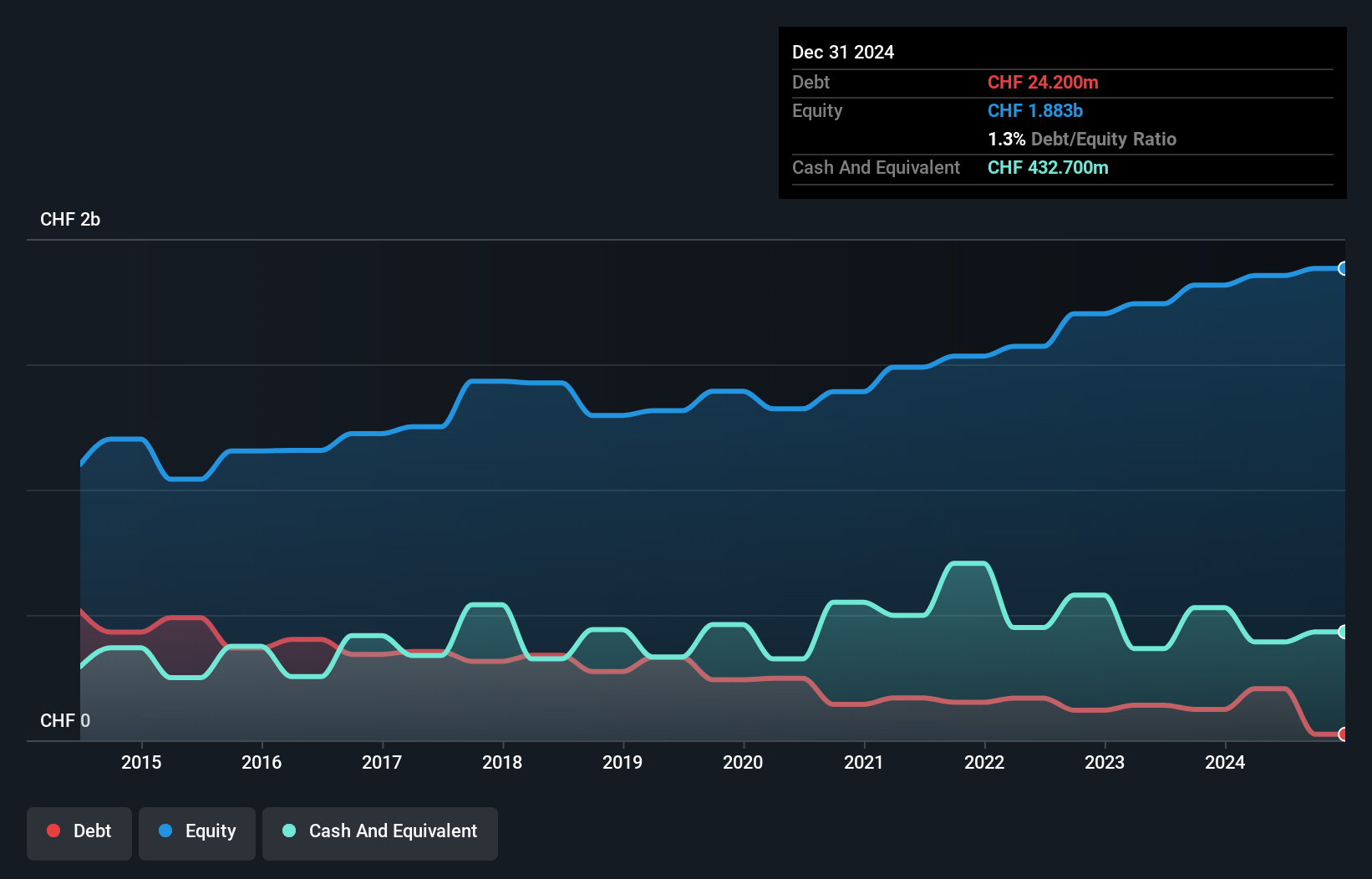Click the 1.3% Debt/Equity Ratio text

coord(1082,139)
